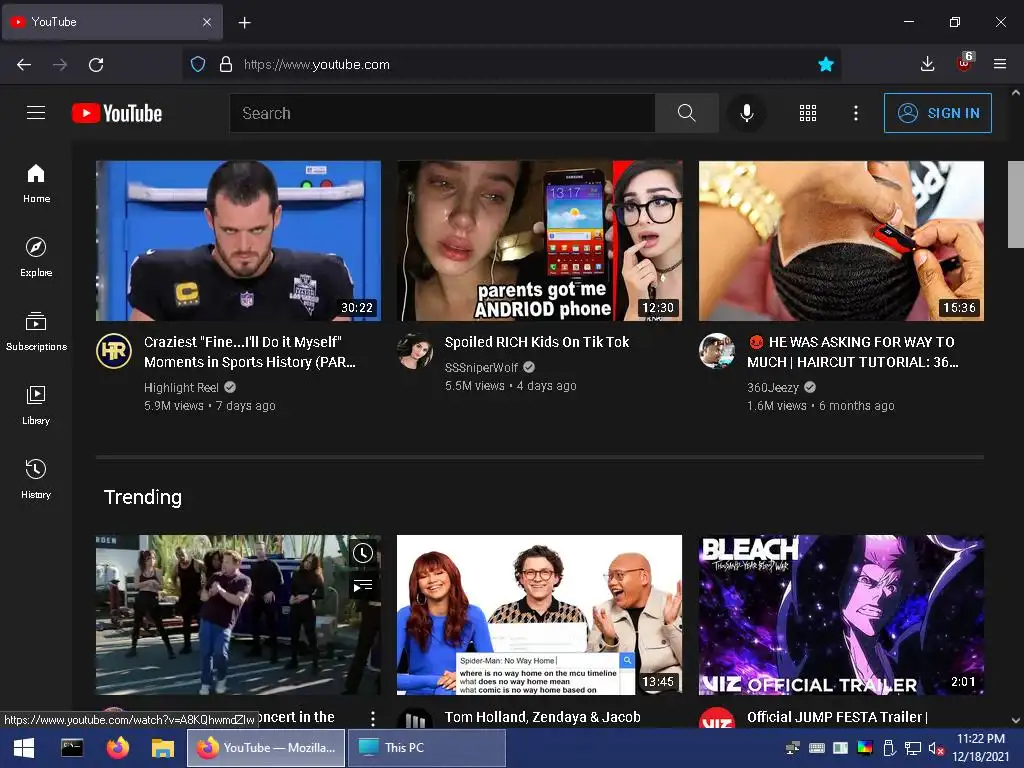Click the Highlight Reel channel avatar

(x=114, y=351)
